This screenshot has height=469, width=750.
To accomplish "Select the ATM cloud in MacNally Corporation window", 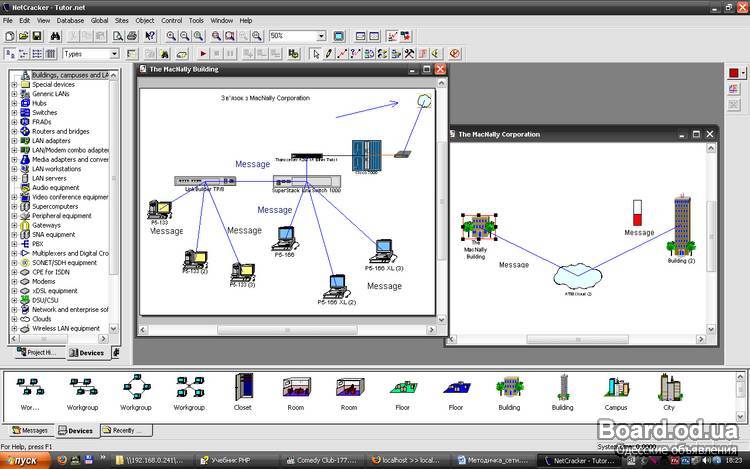I will click(x=578, y=276).
